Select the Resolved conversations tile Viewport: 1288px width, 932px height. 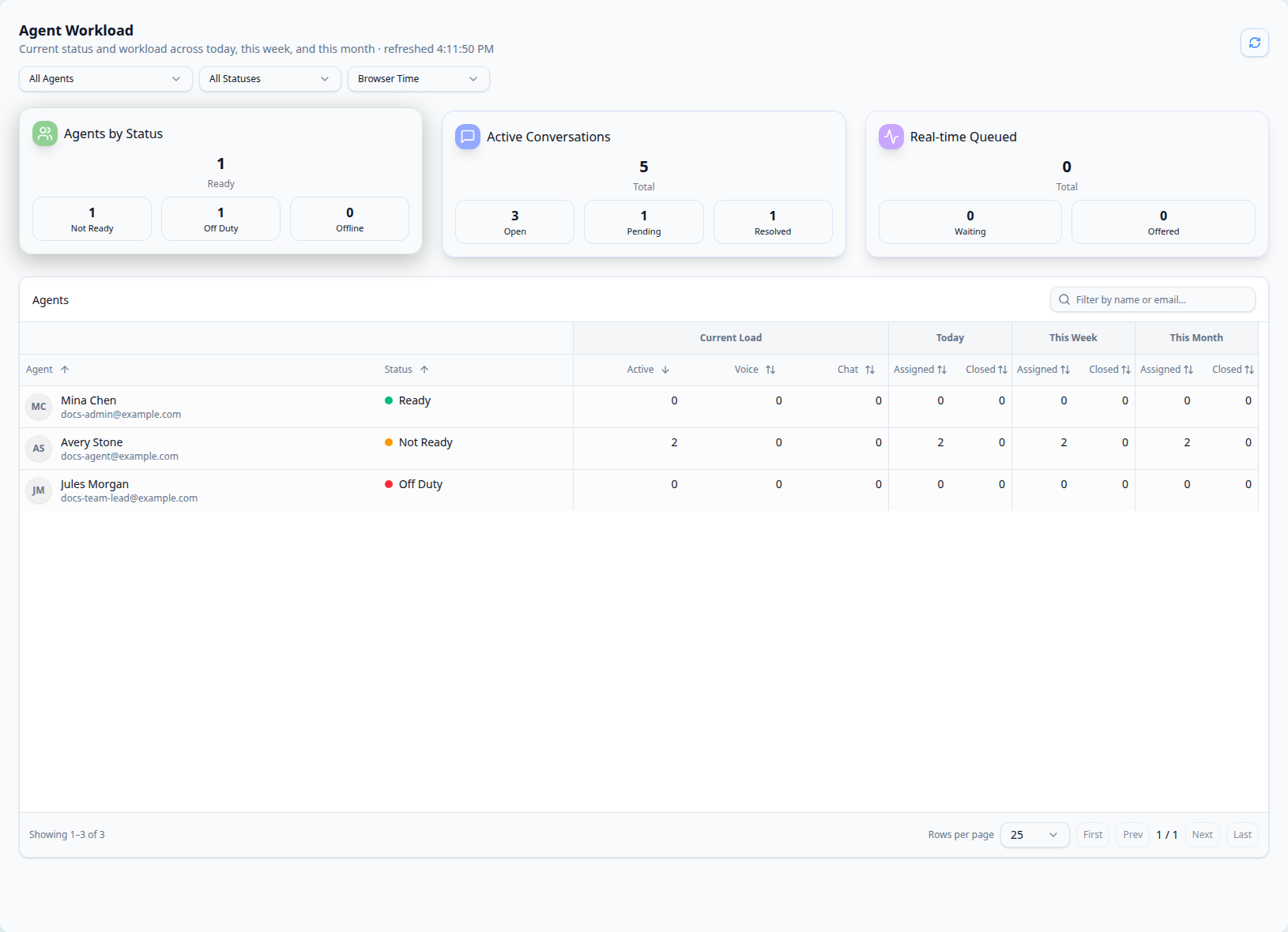[x=773, y=222]
